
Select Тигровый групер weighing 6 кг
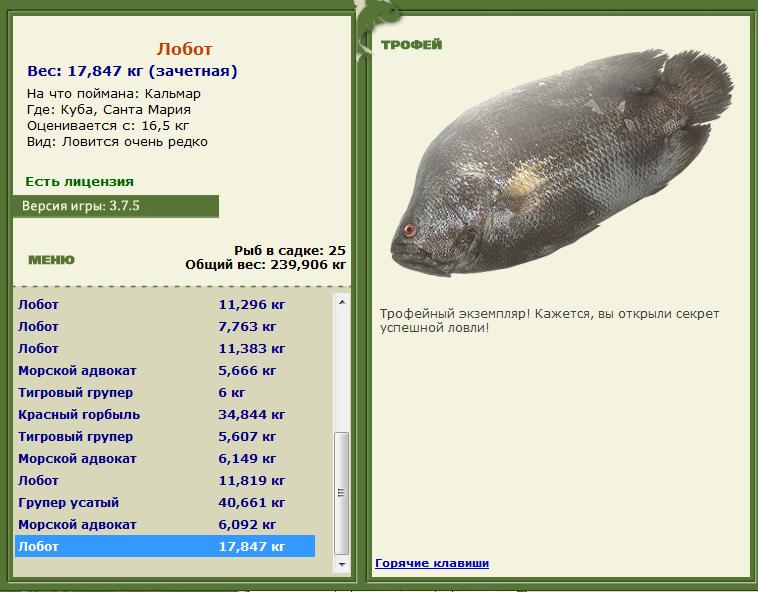pos(165,393)
